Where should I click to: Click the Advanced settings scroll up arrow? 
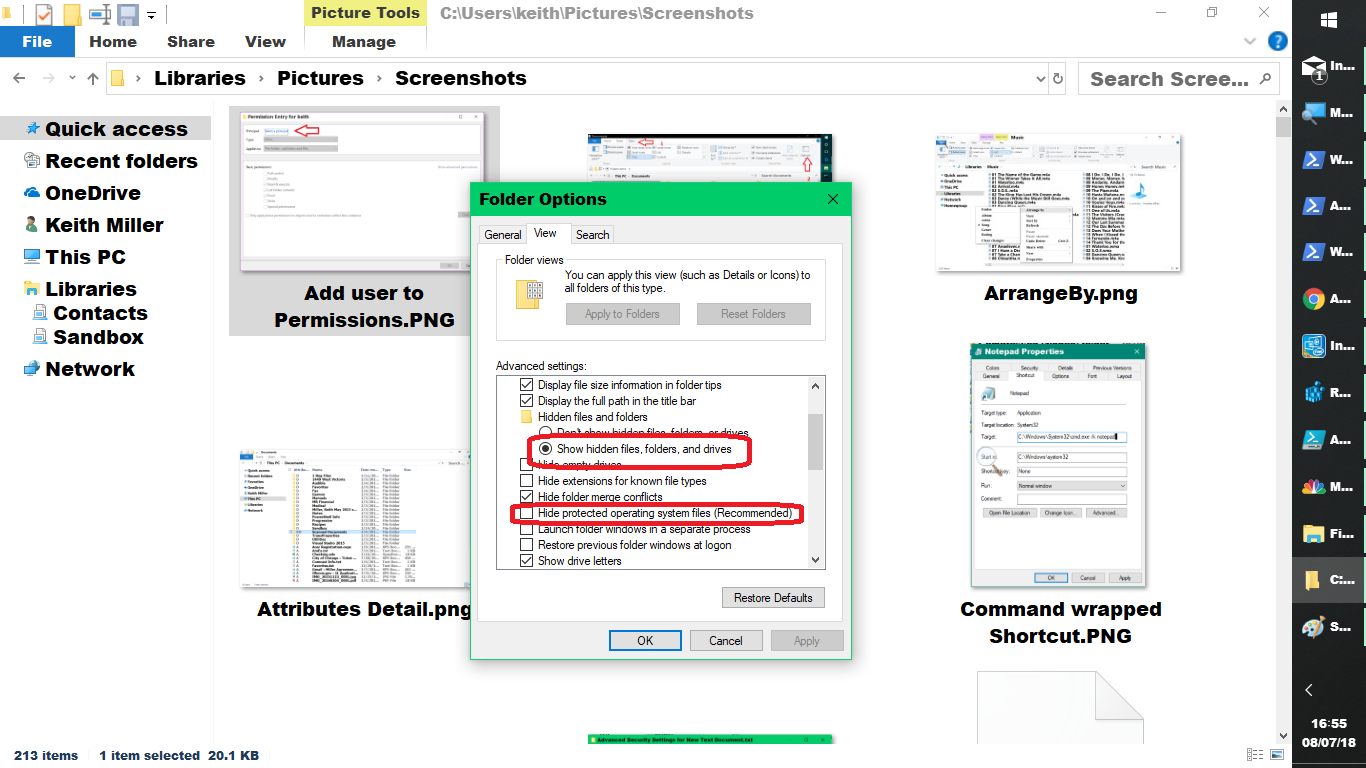[816, 385]
